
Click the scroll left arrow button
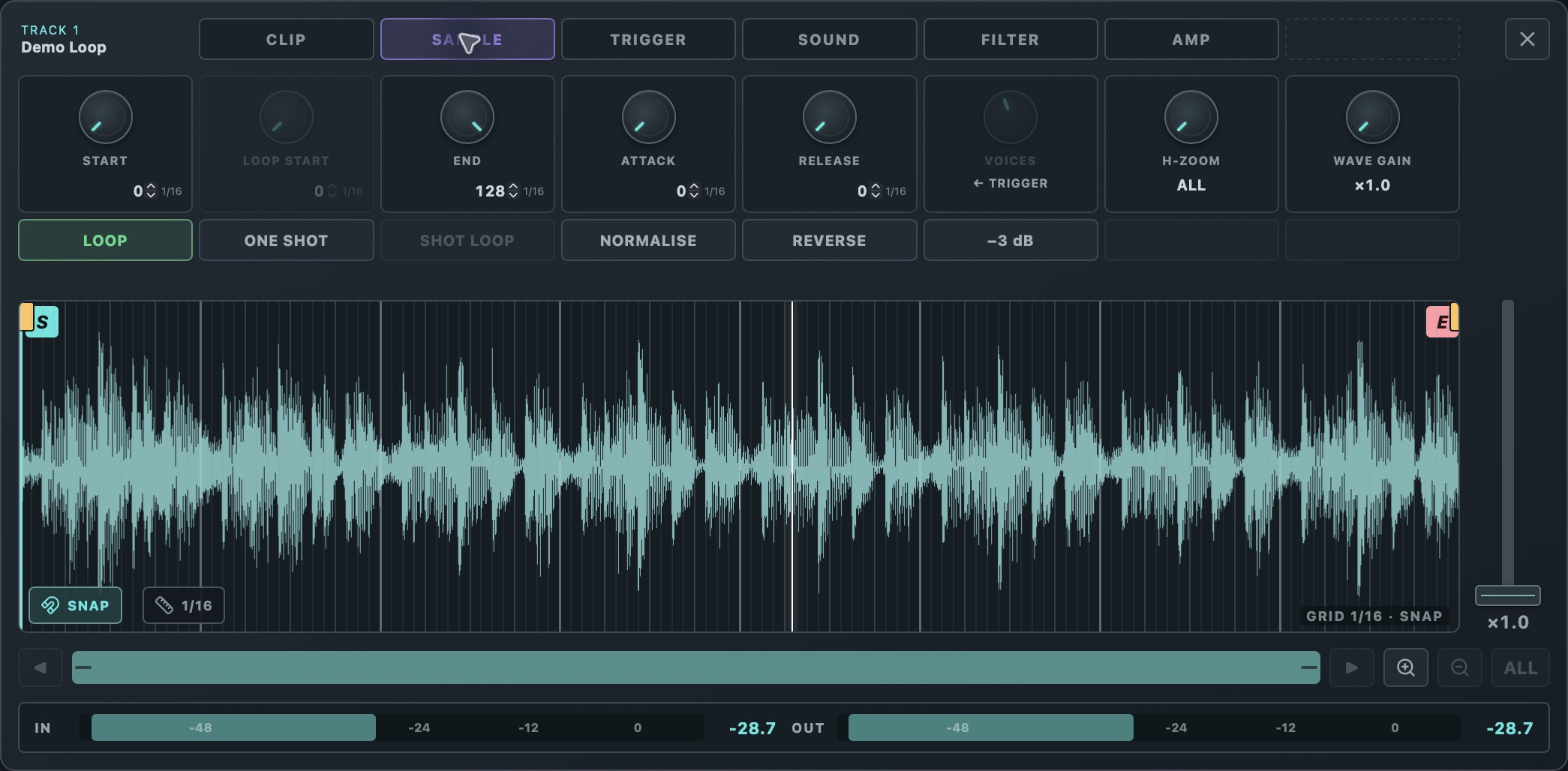pos(41,667)
